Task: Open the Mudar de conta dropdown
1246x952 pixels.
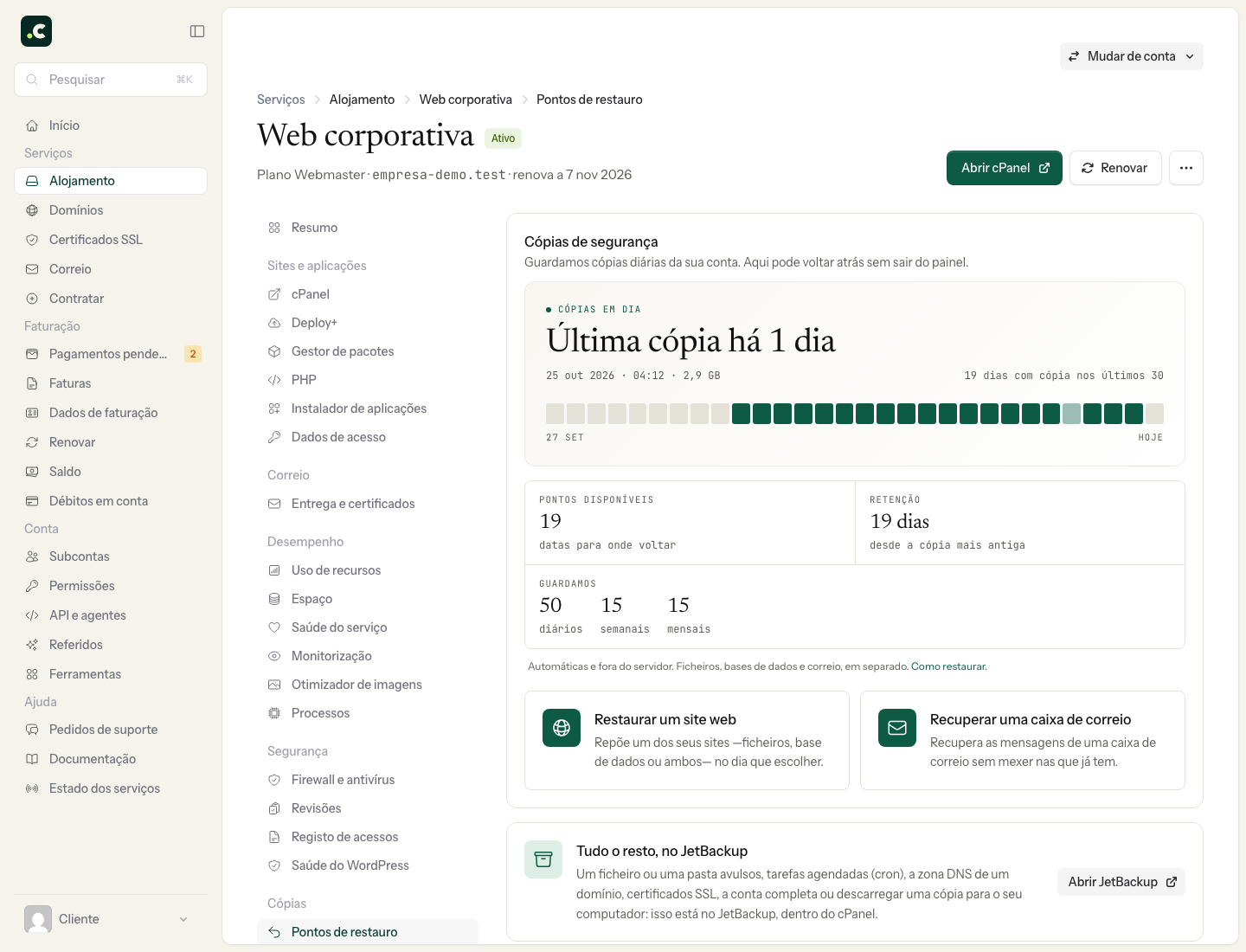Action: [x=1132, y=56]
